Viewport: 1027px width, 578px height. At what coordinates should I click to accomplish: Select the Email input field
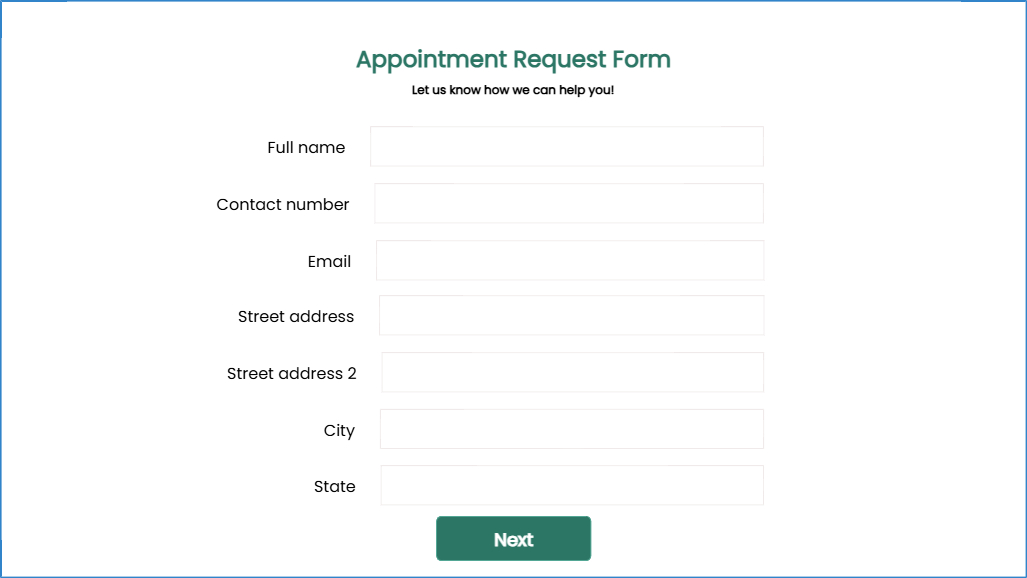tap(569, 260)
